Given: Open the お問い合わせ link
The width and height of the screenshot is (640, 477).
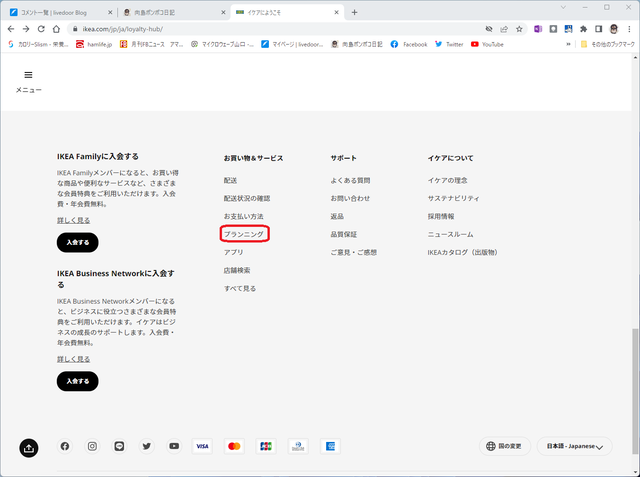Looking at the screenshot, I should click(x=350, y=198).
